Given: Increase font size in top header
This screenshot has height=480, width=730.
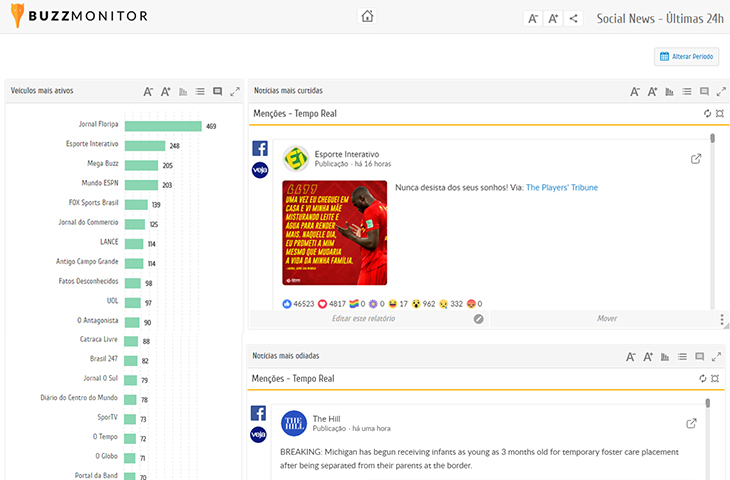Looking at the screenshot, I should pyautogui.click(x=553, y=18).
